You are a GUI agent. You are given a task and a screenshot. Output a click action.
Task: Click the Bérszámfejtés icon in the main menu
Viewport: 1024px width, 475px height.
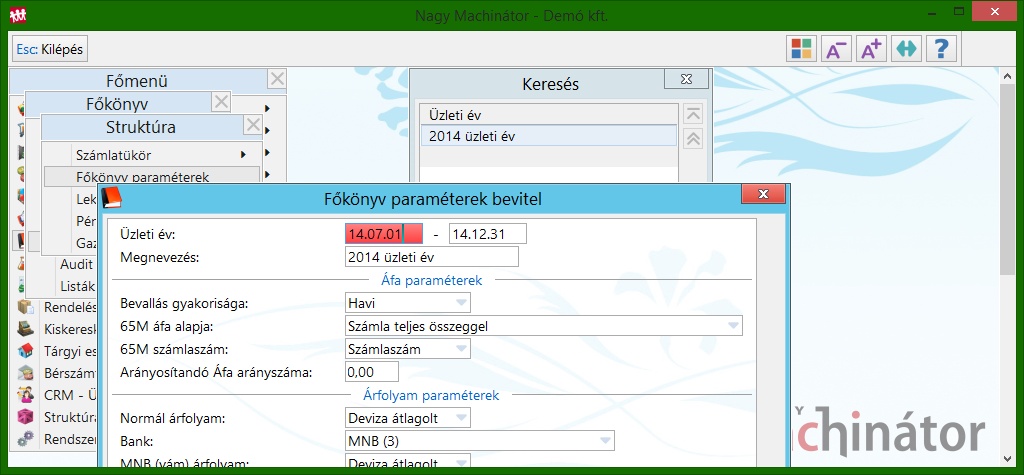(25, 373)
